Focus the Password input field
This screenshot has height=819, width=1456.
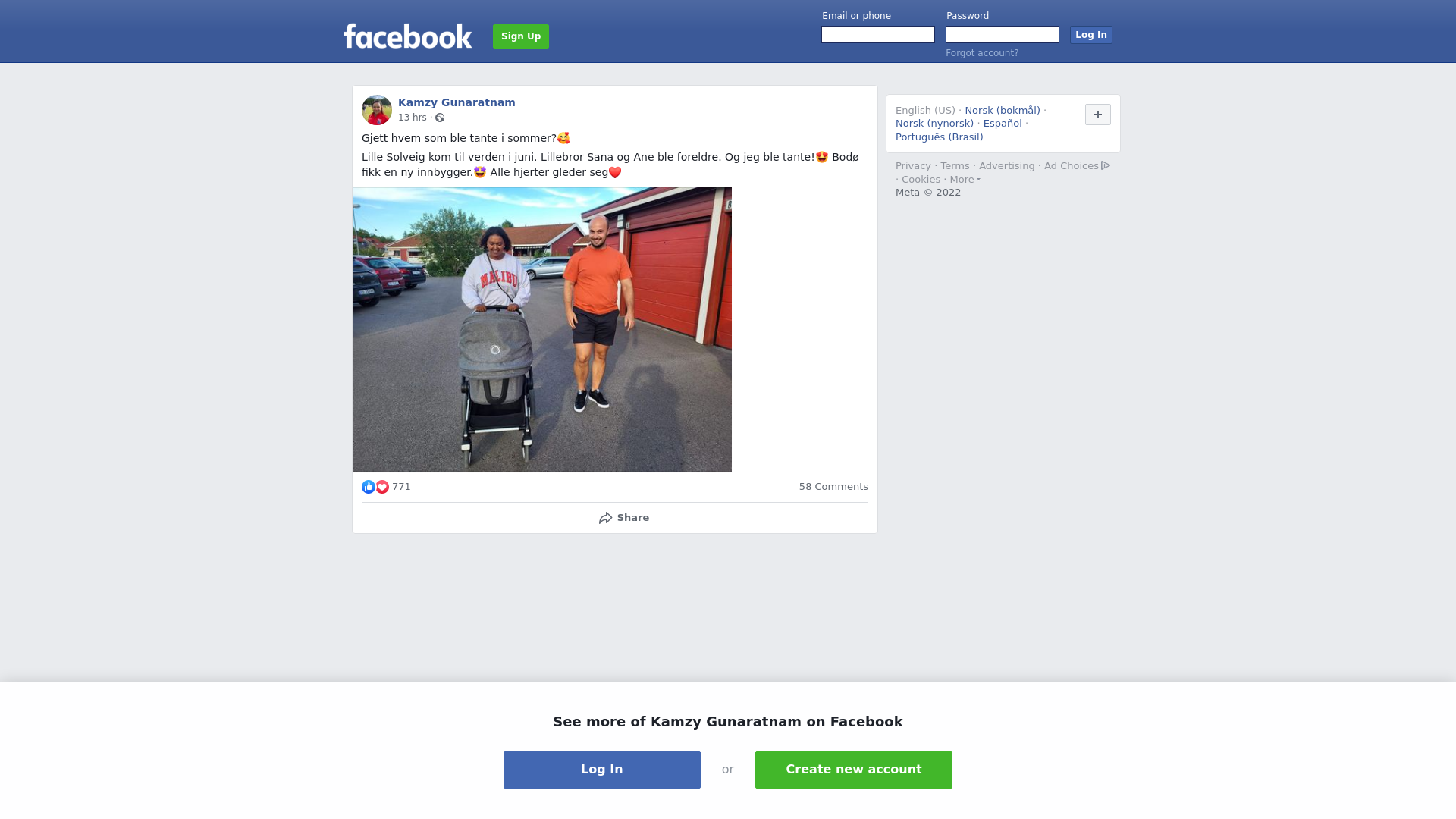pos(1003,35)
